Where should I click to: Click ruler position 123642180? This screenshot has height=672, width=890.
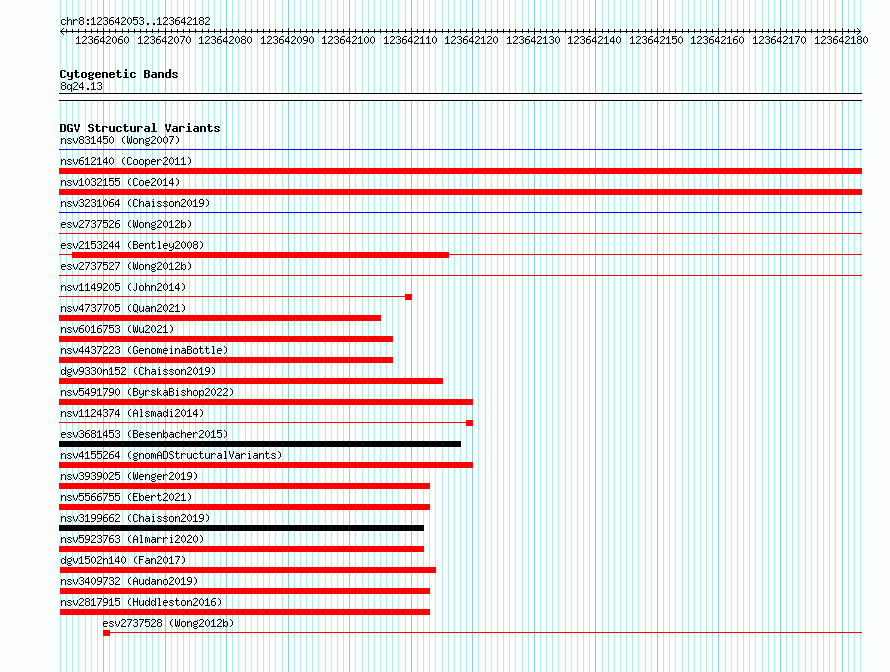(x=841, y=40)
